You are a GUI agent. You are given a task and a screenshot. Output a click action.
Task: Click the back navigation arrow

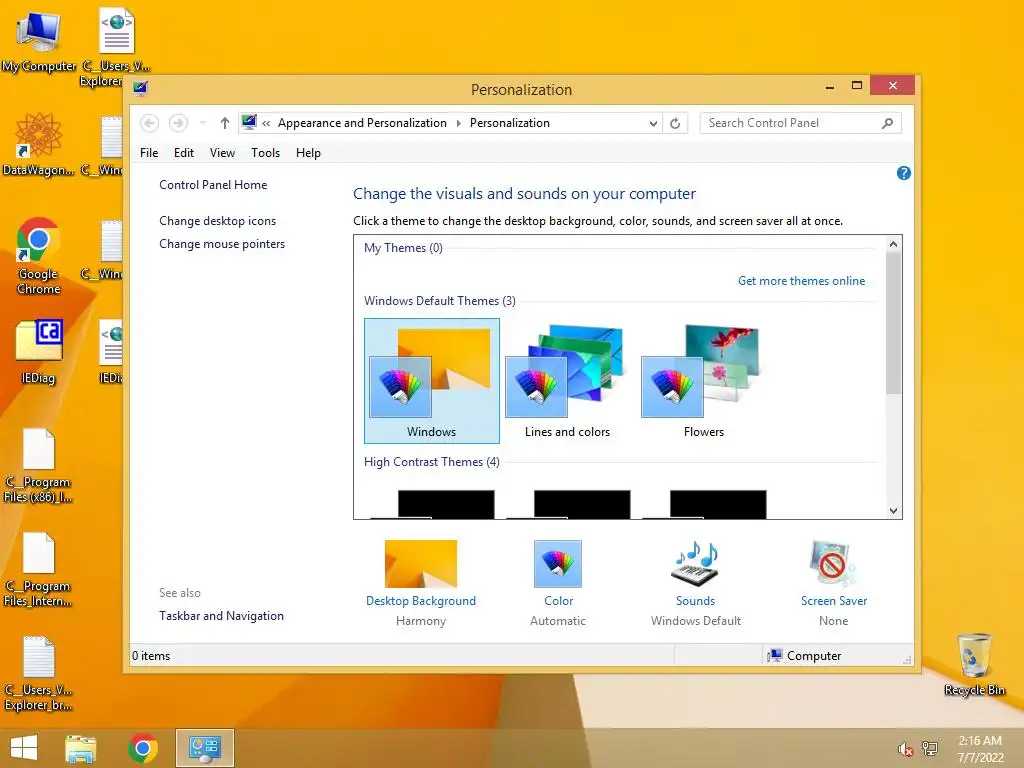pos(150,123)
